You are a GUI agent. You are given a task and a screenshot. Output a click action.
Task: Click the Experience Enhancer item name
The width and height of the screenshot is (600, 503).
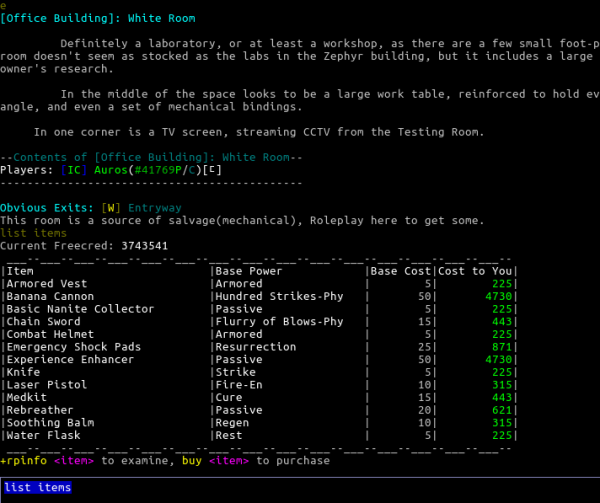[x=70, y=360]
